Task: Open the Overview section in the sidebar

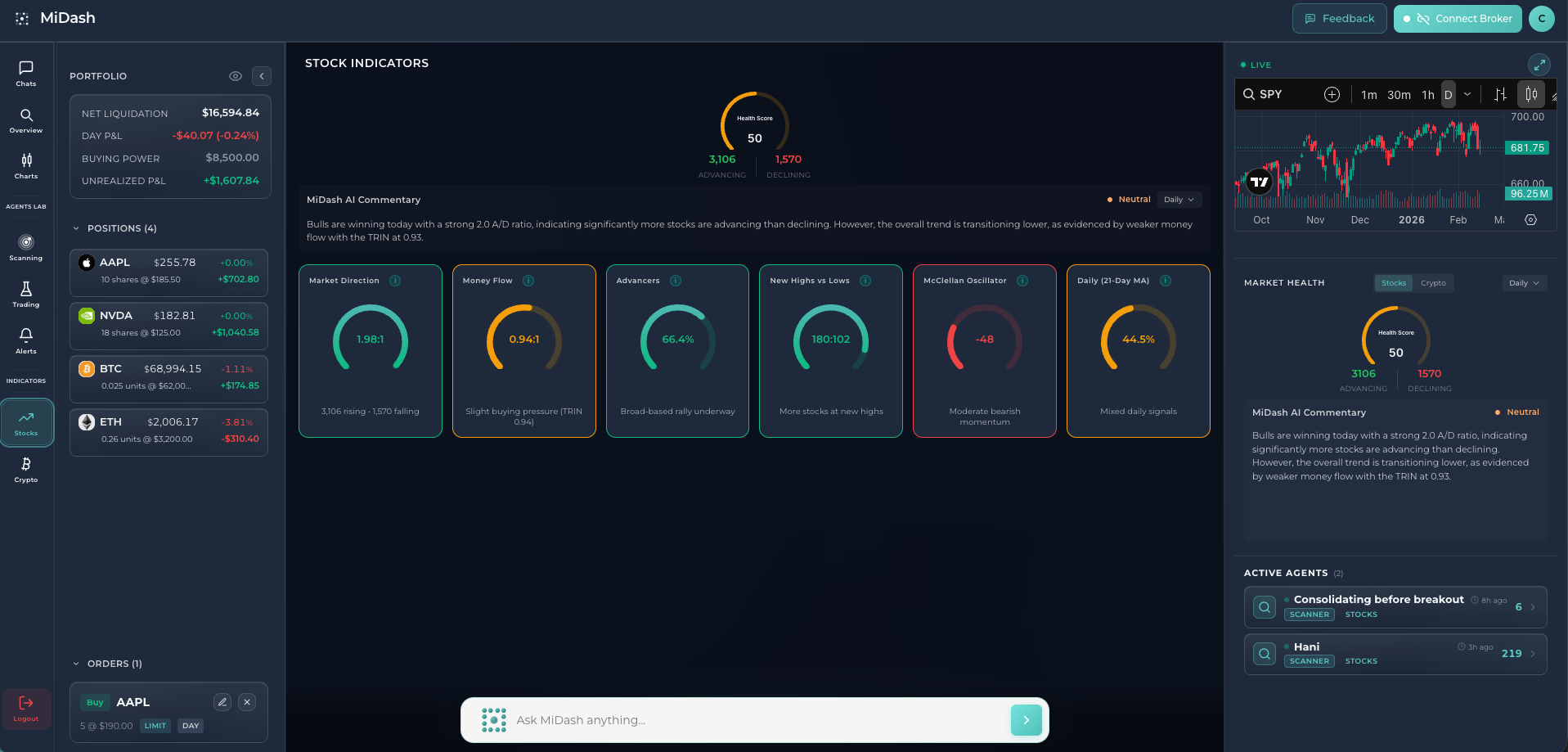Action: (x=26, y=120)
